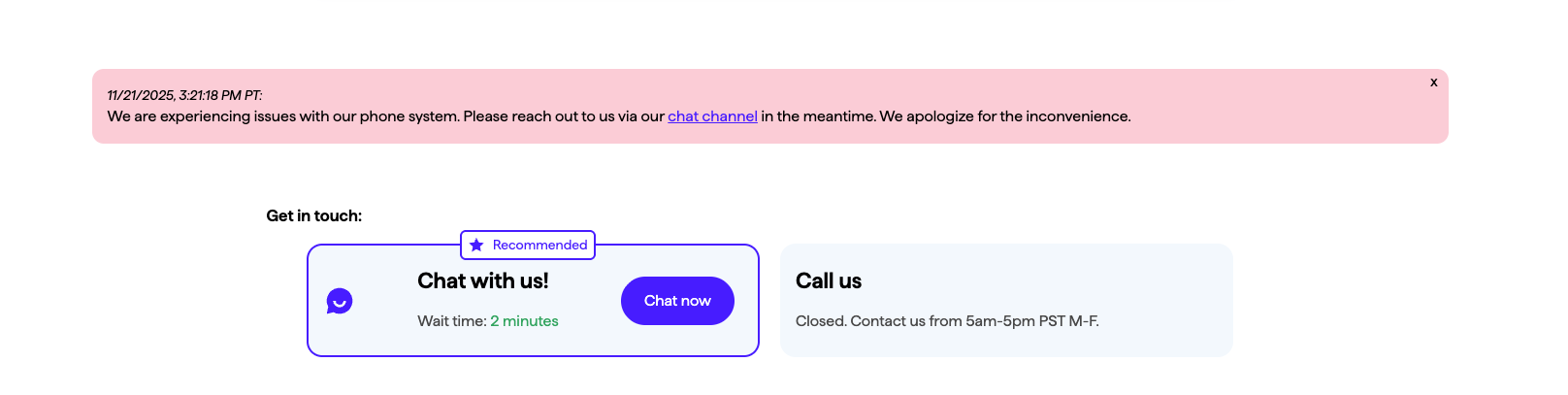The width and height of the screenshot is (1568, 395).
Task: Click 'Please reach out to us' text
Action: click(x=539, y=116)
